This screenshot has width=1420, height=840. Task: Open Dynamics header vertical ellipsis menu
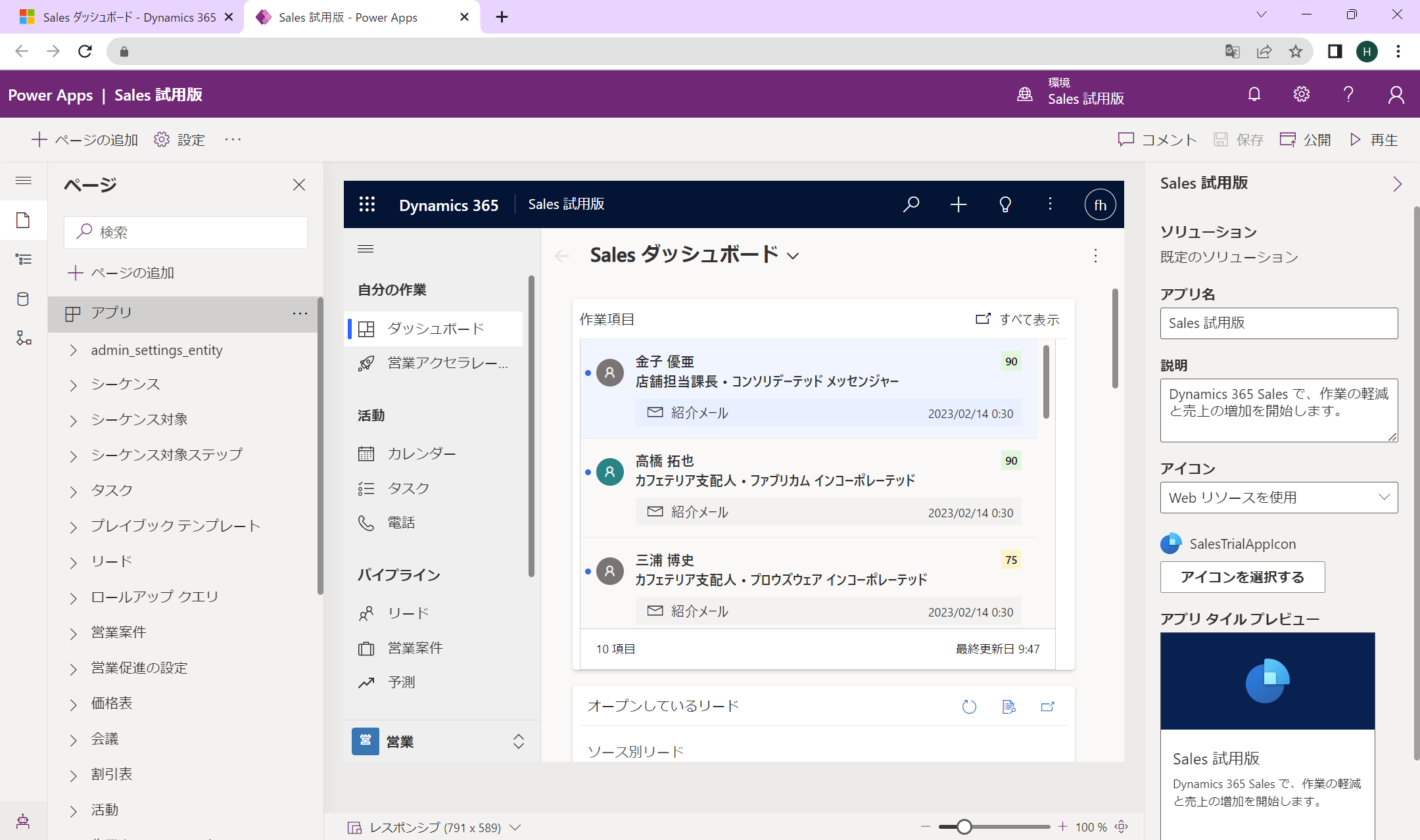coord(1051,204)
